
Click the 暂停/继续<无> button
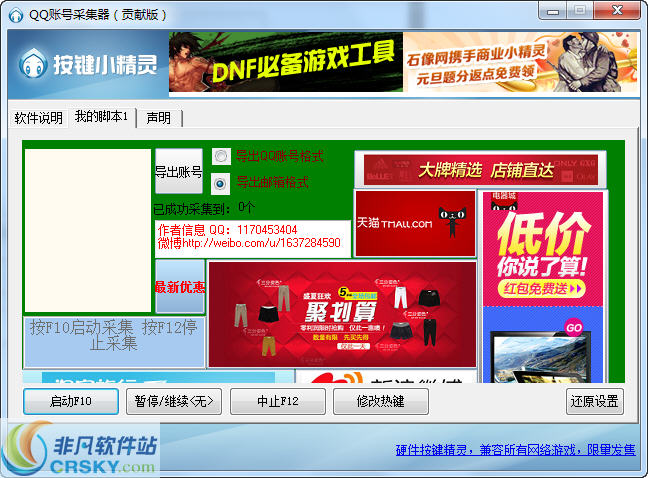pyautogui.click(x=174, y=401)
